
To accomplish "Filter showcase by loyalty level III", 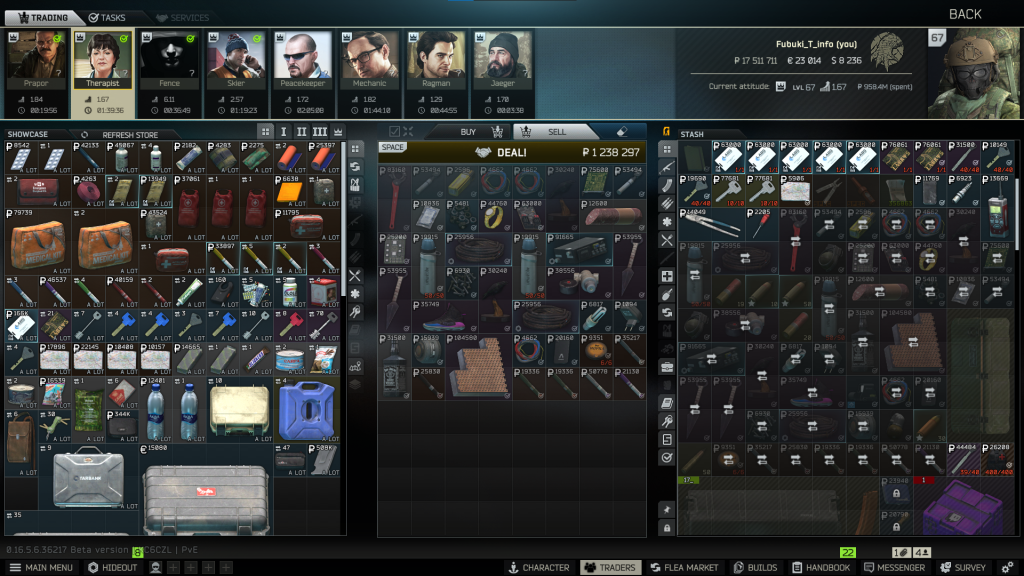I will pos(319,132).
